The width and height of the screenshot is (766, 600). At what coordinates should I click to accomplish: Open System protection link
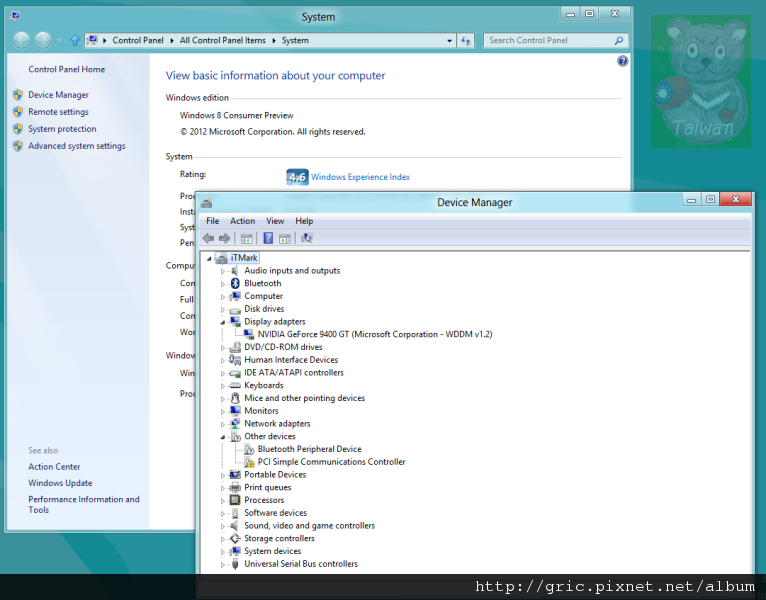(62, 129)
